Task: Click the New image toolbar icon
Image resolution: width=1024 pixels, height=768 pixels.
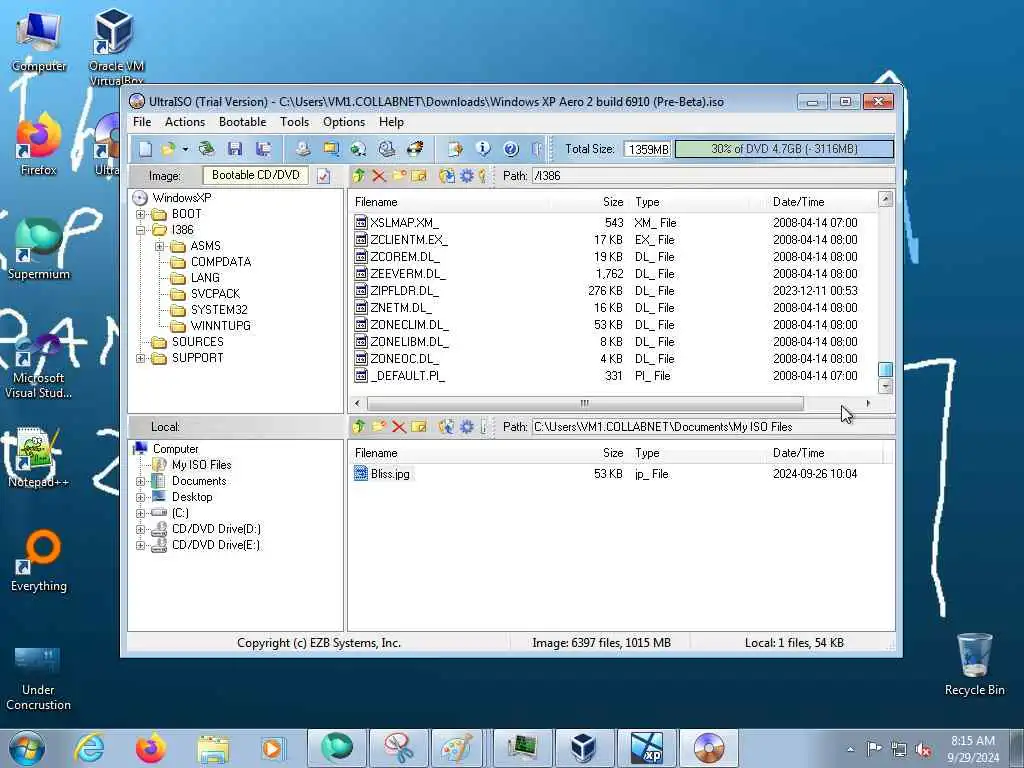Action: (x=145, y=149)
